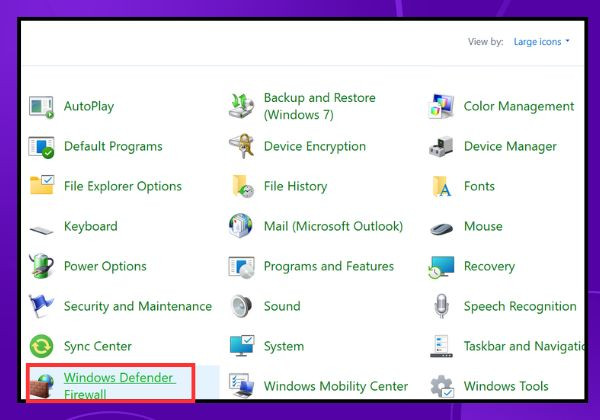
Task: Open the Device Manager icon
Action: (442, 147)
